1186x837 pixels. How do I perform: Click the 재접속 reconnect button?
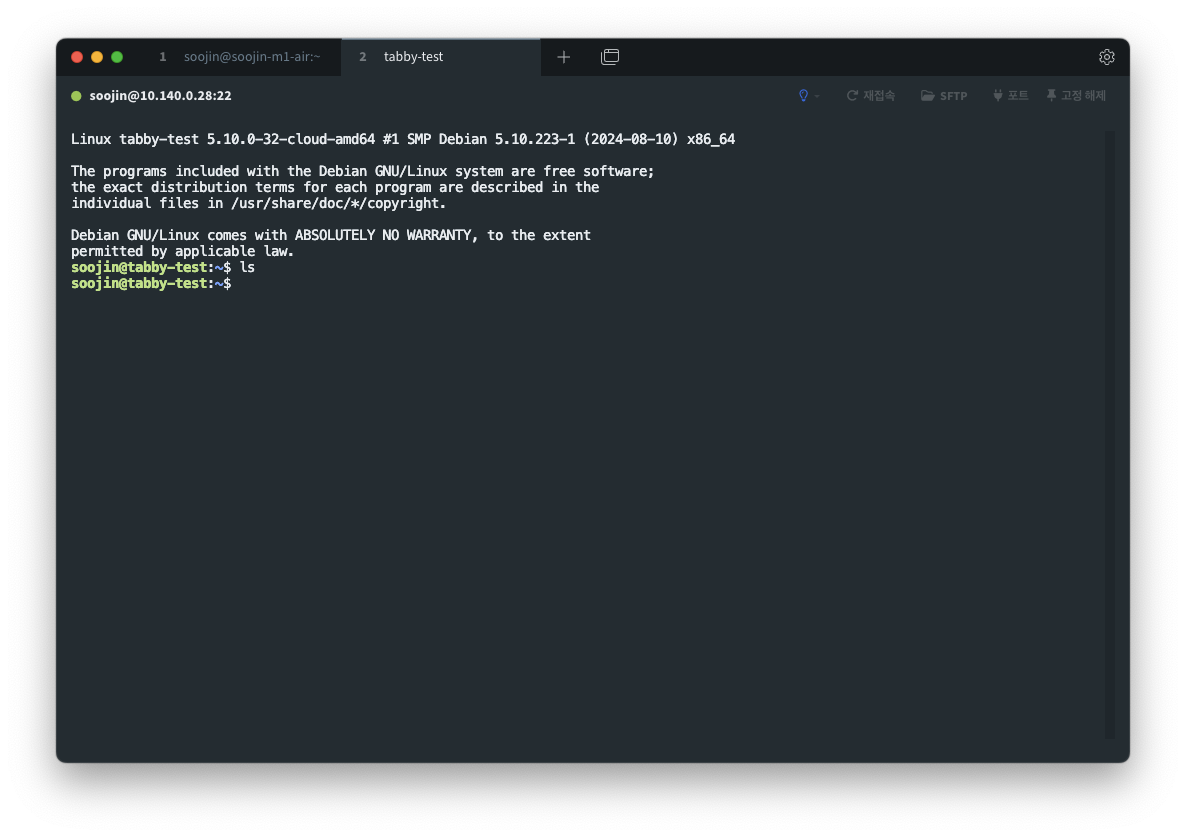(x=871, y=95)
